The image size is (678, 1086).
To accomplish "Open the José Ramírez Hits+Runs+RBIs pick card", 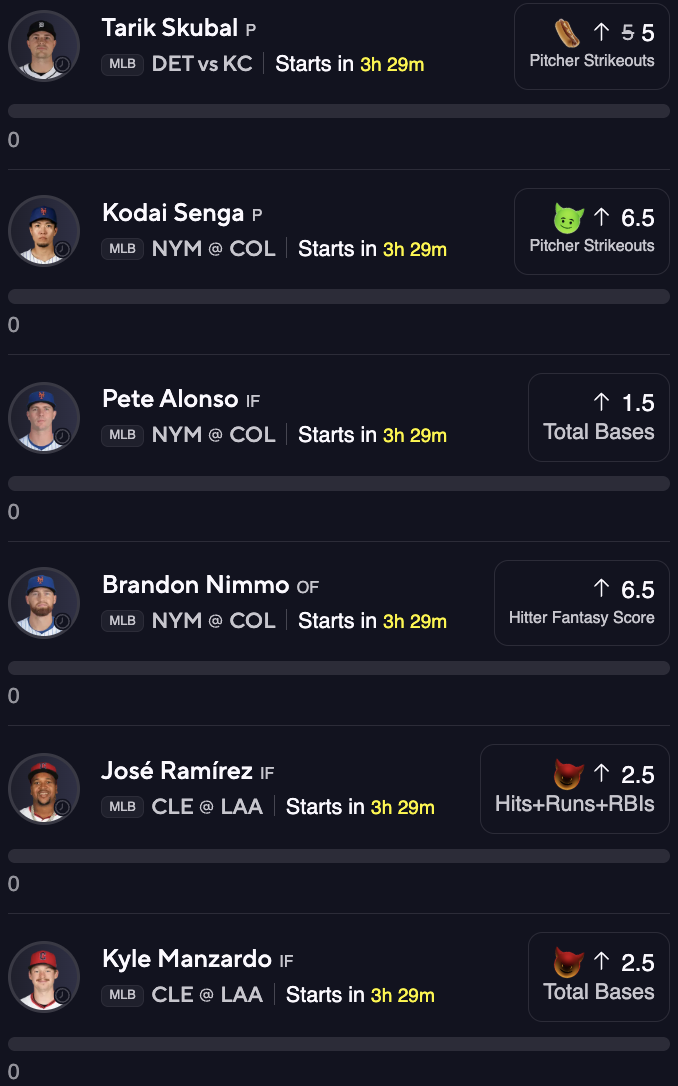I will 575,789.
